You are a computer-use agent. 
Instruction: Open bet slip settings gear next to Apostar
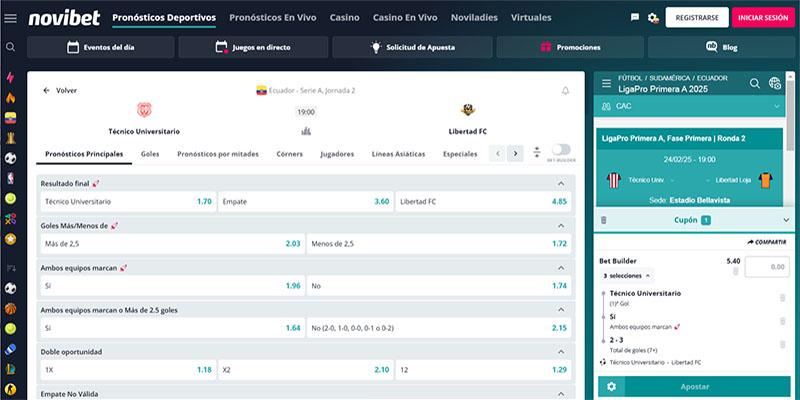coord(611,387)
